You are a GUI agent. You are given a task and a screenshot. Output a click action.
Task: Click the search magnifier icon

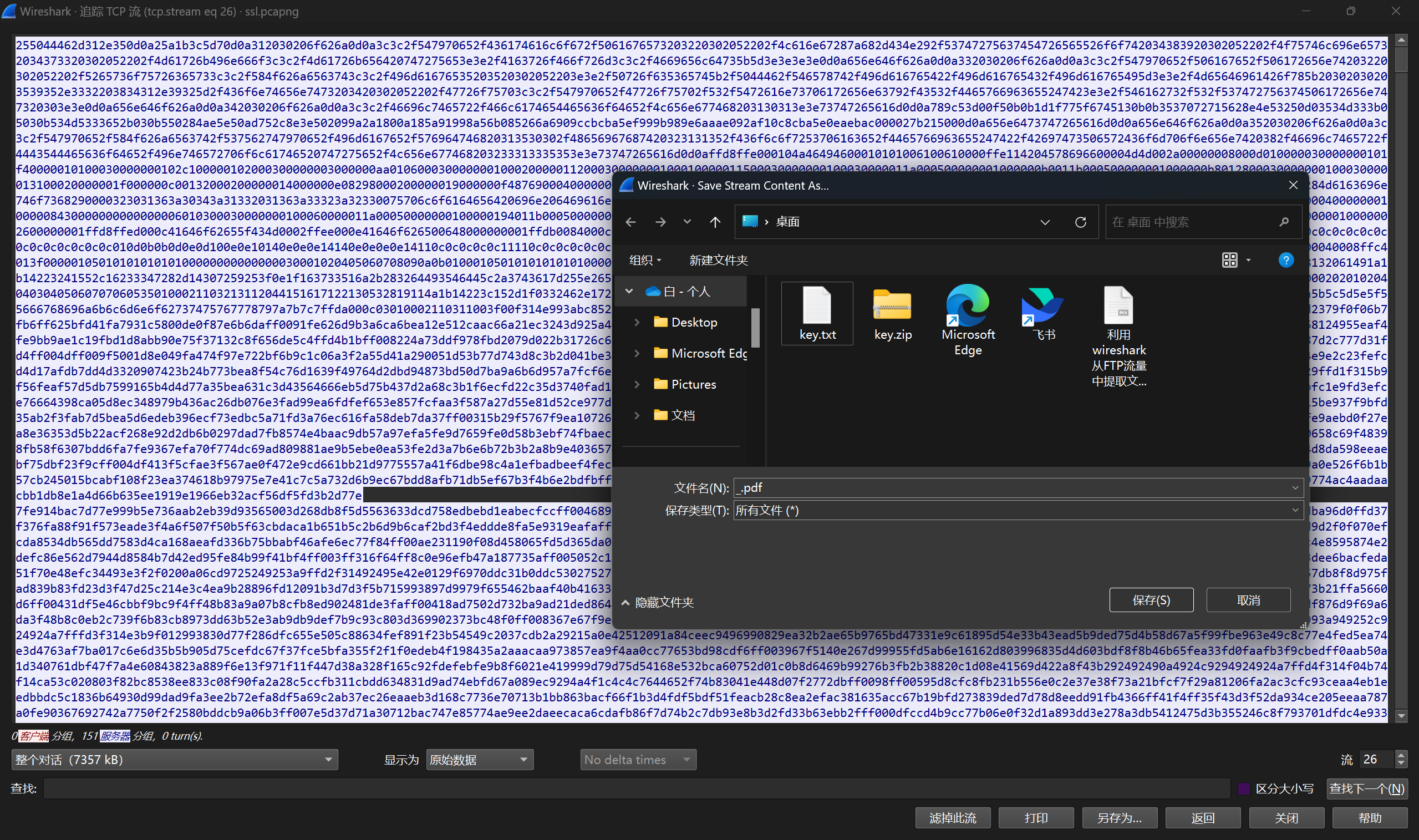pyautogui.click(x=1284, y=222)
